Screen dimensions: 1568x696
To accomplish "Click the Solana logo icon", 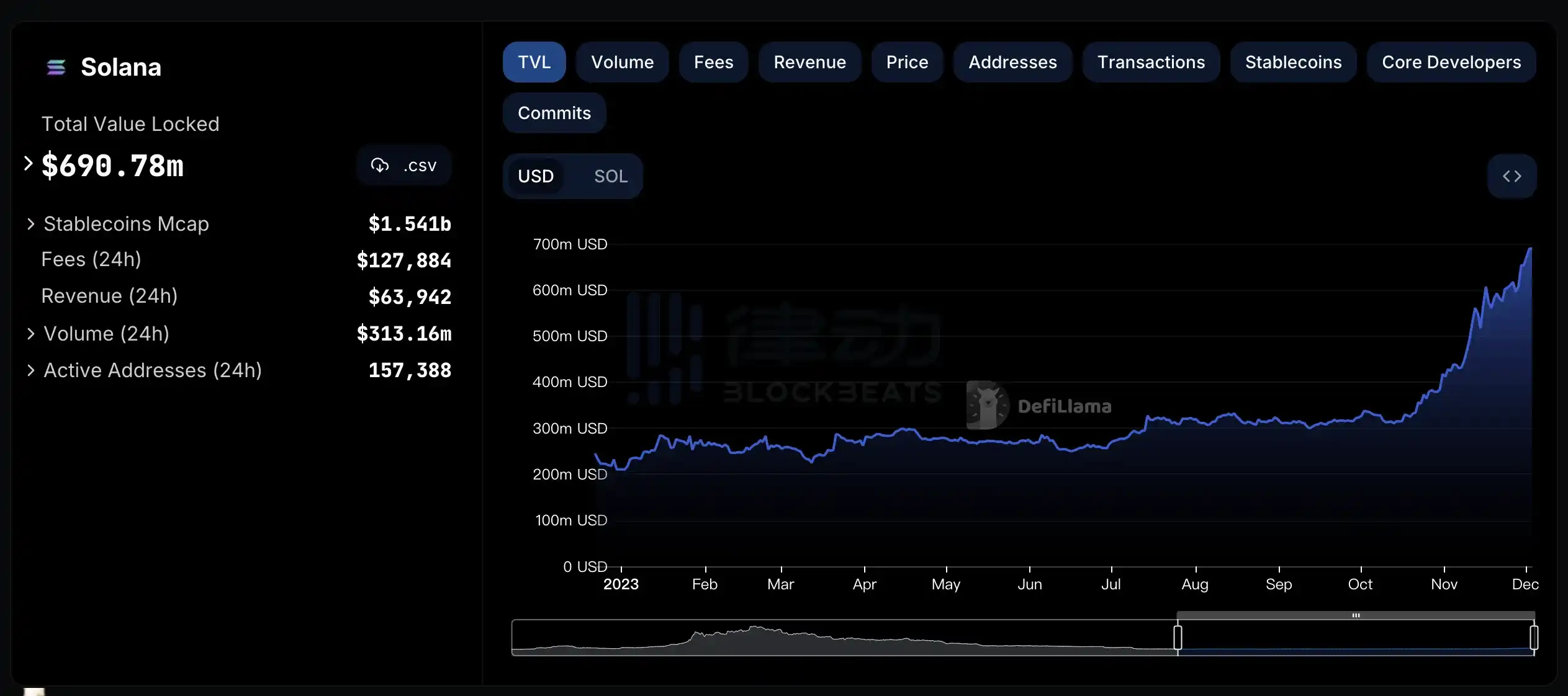I will tap(56, 67).
